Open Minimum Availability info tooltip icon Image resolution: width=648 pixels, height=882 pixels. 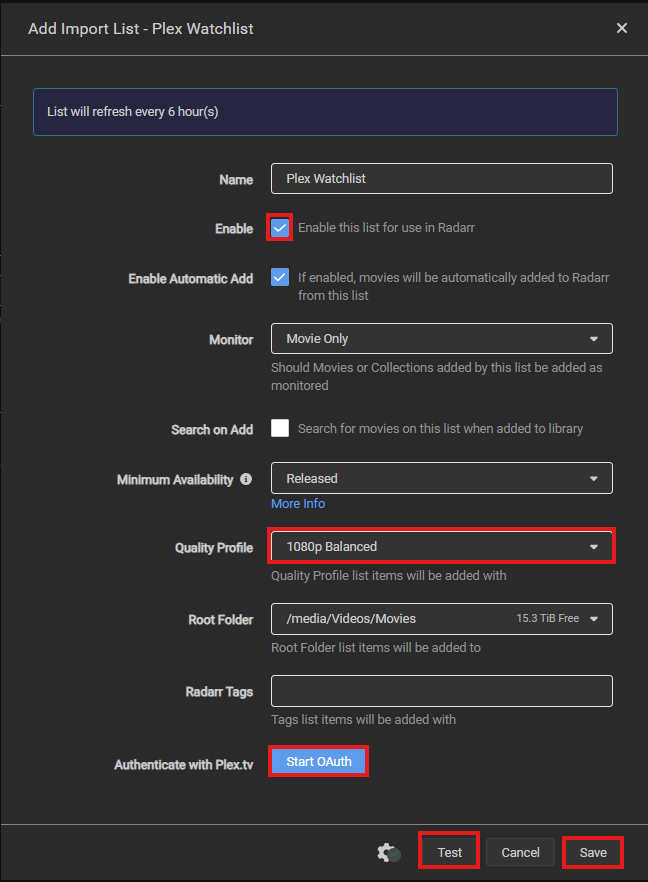pos(246,479)
